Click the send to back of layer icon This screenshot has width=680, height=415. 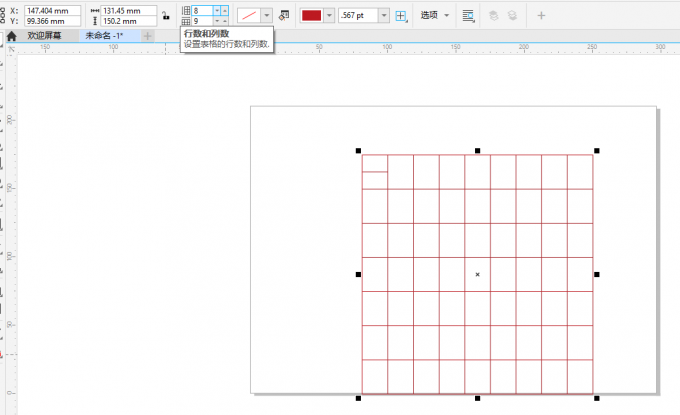click(512, 16)
